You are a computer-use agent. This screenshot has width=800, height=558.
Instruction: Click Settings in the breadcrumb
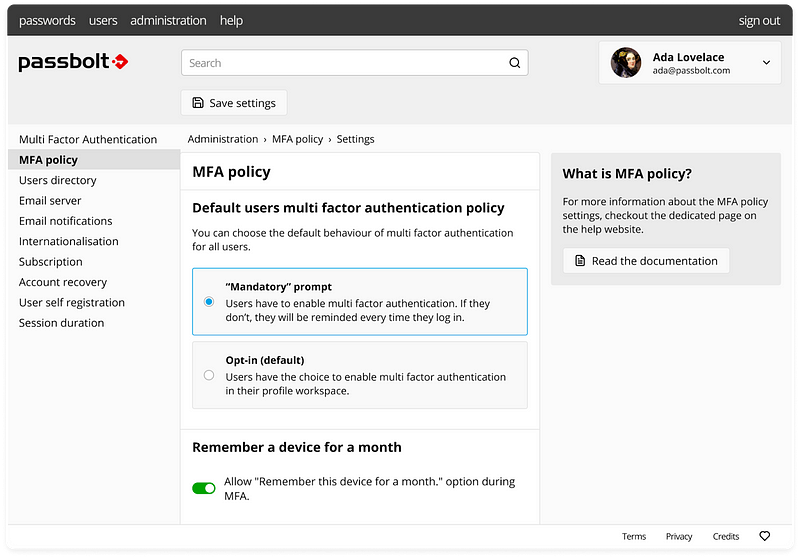(355, 139)
